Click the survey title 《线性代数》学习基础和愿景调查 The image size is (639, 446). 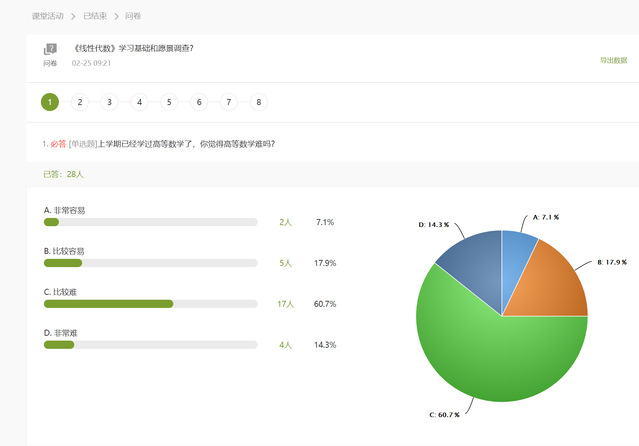(136, 47)
